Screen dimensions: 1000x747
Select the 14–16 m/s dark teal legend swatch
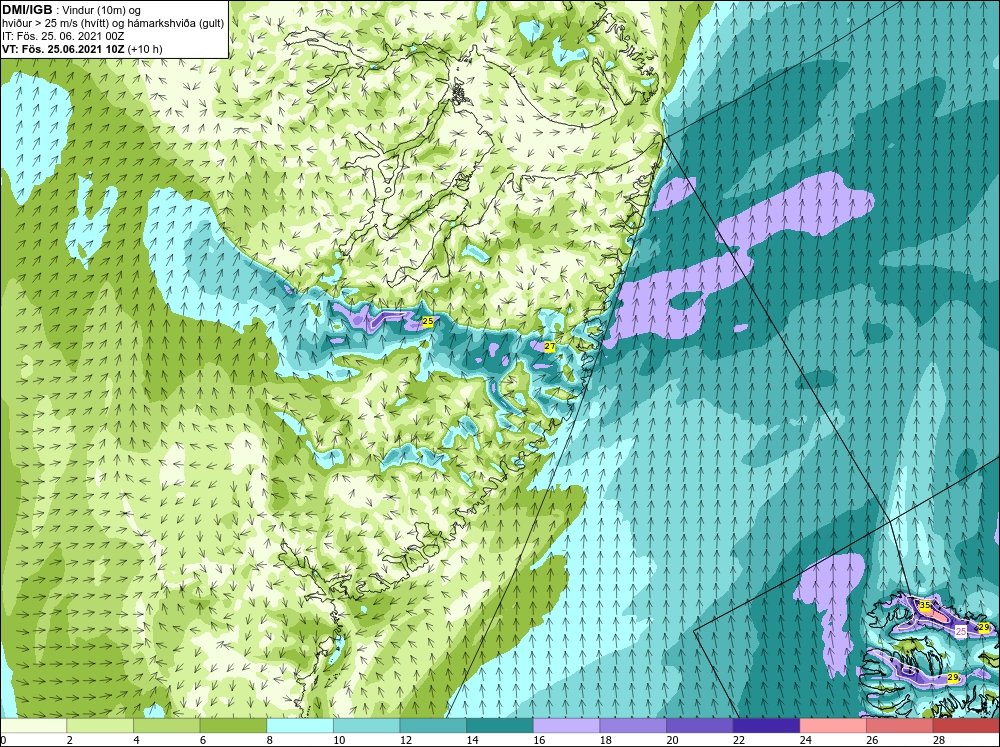[499, 726]
